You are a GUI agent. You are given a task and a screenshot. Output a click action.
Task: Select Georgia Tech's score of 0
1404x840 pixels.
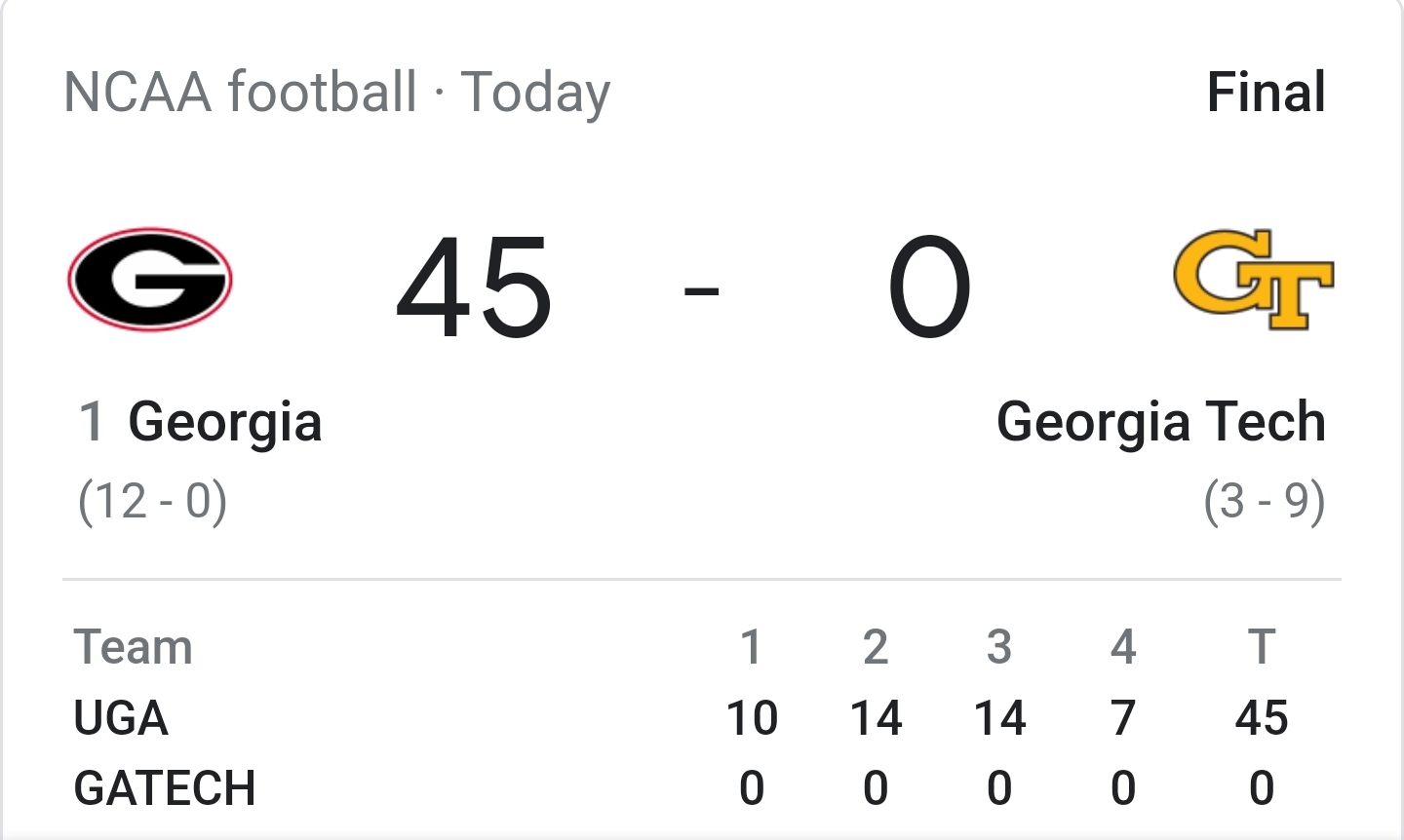(929, 288)
